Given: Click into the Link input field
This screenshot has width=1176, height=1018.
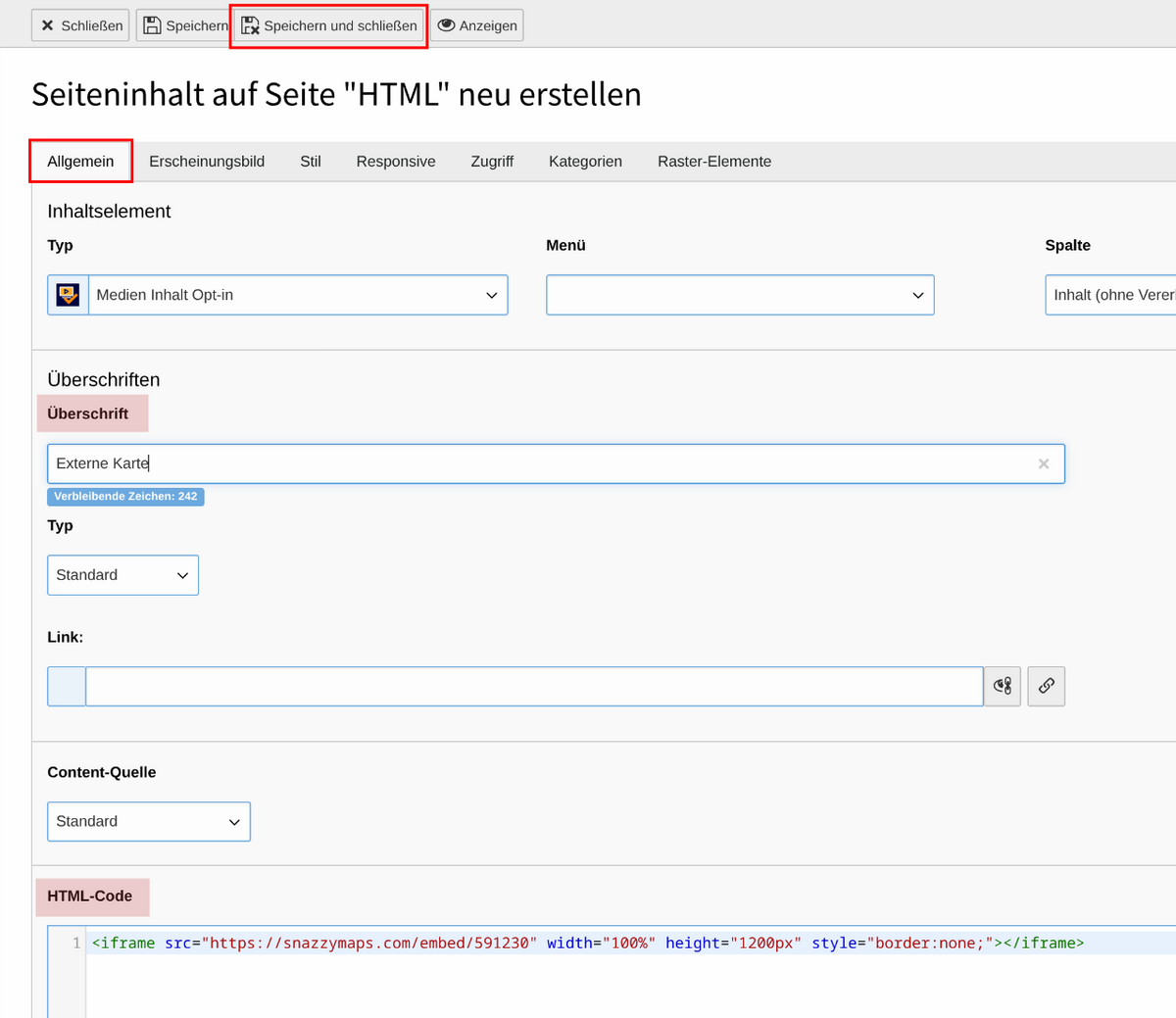Looking at the screenshot, I should tap(534, 686).
